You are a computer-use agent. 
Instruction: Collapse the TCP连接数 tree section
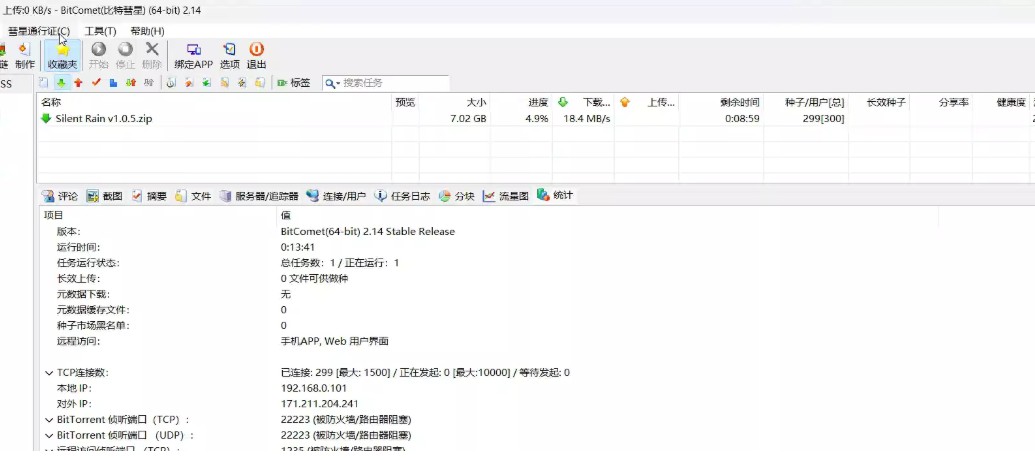49,373
